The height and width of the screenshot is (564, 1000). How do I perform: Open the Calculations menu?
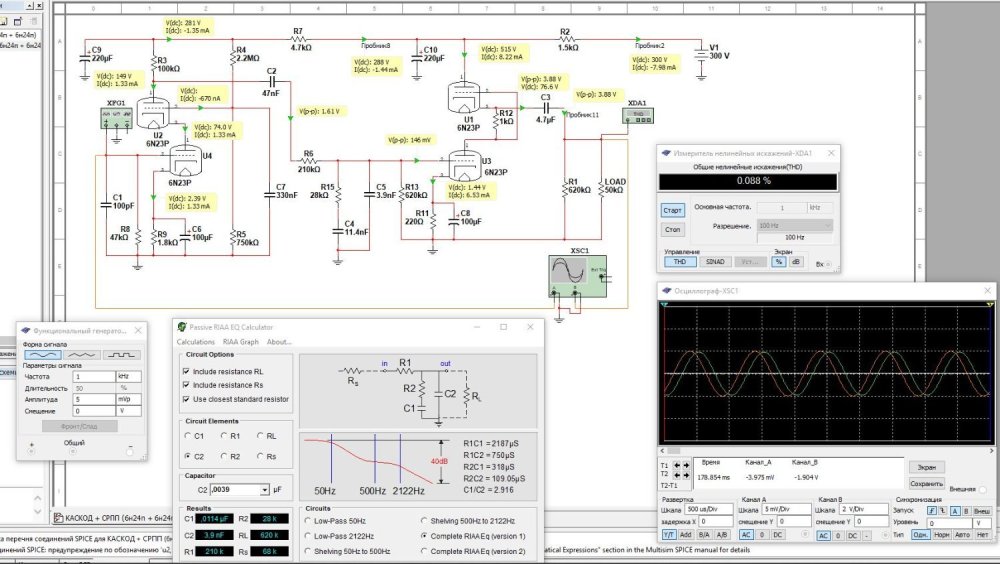tap(195, 342)
